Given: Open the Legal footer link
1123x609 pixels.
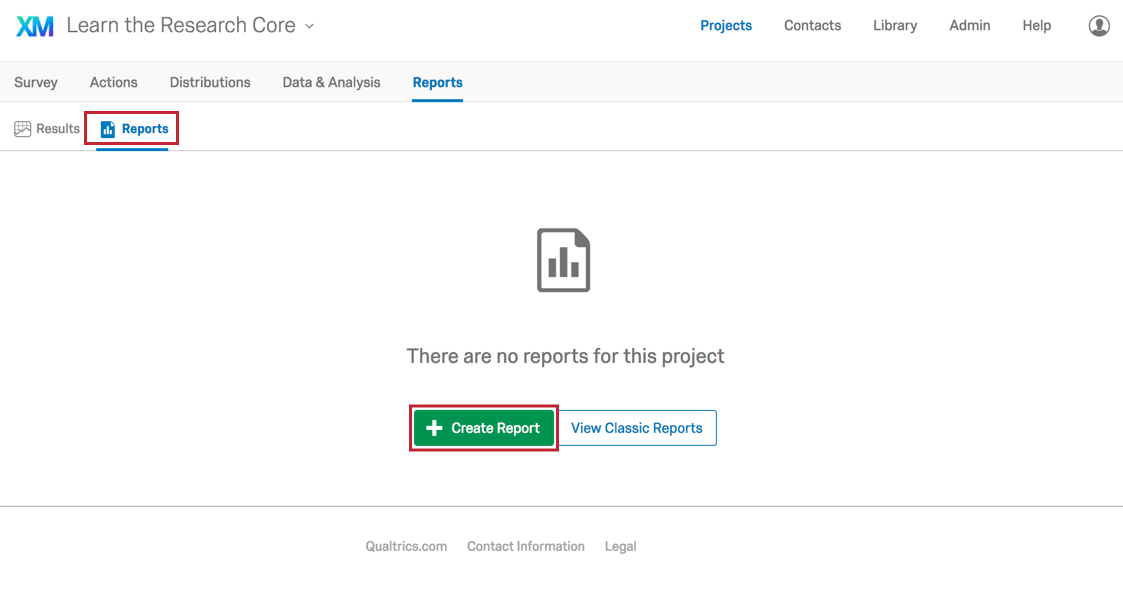Looking at the screenshot, I should (620, 547).
